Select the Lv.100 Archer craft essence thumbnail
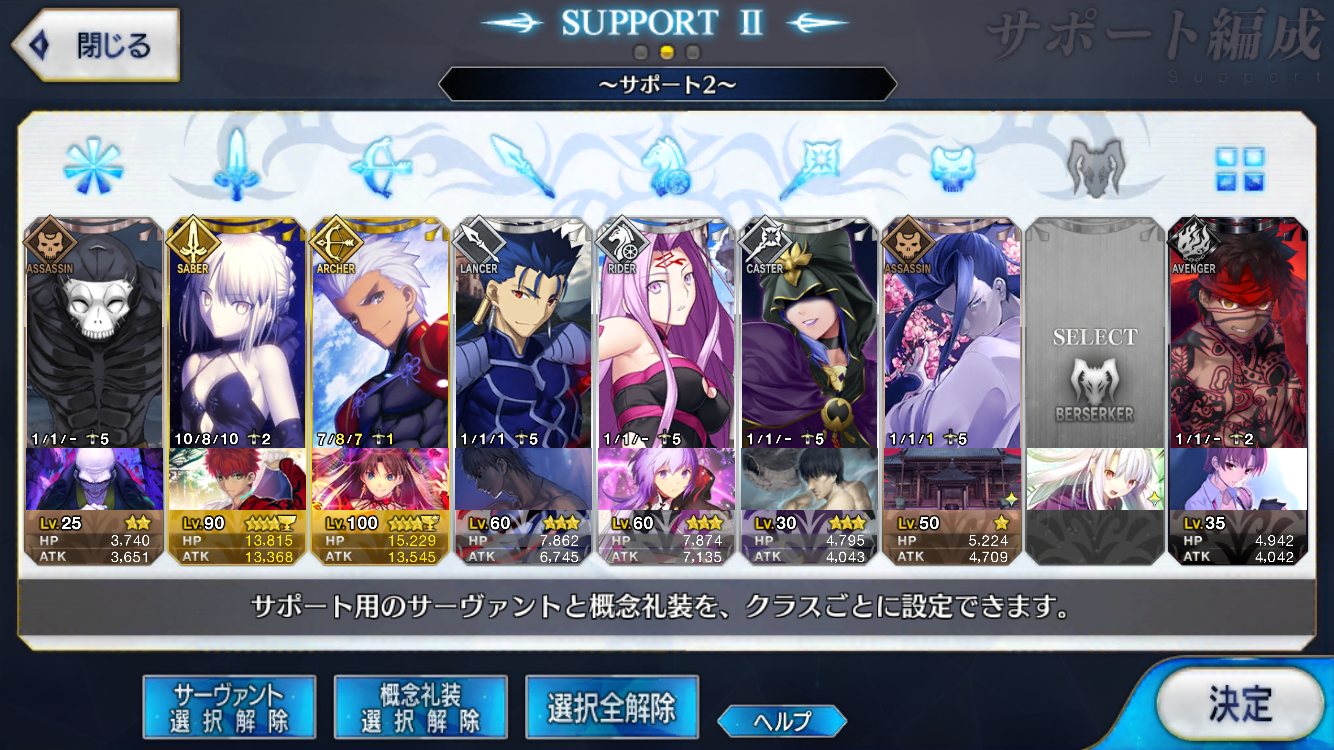Image resolution: width=1334 pixels, height=750 pixels. point(380,479)
